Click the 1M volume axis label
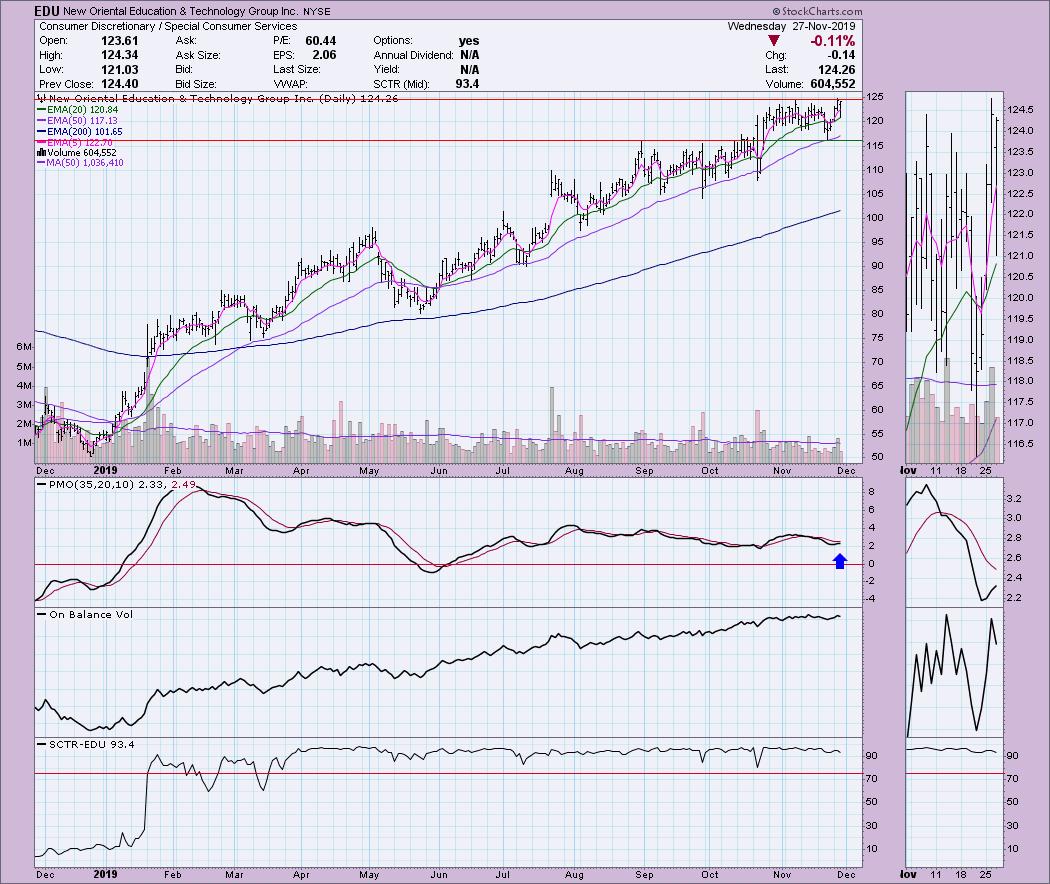Image resolution: width=1050 pixels, height=884 pixels. click(24, 443)
